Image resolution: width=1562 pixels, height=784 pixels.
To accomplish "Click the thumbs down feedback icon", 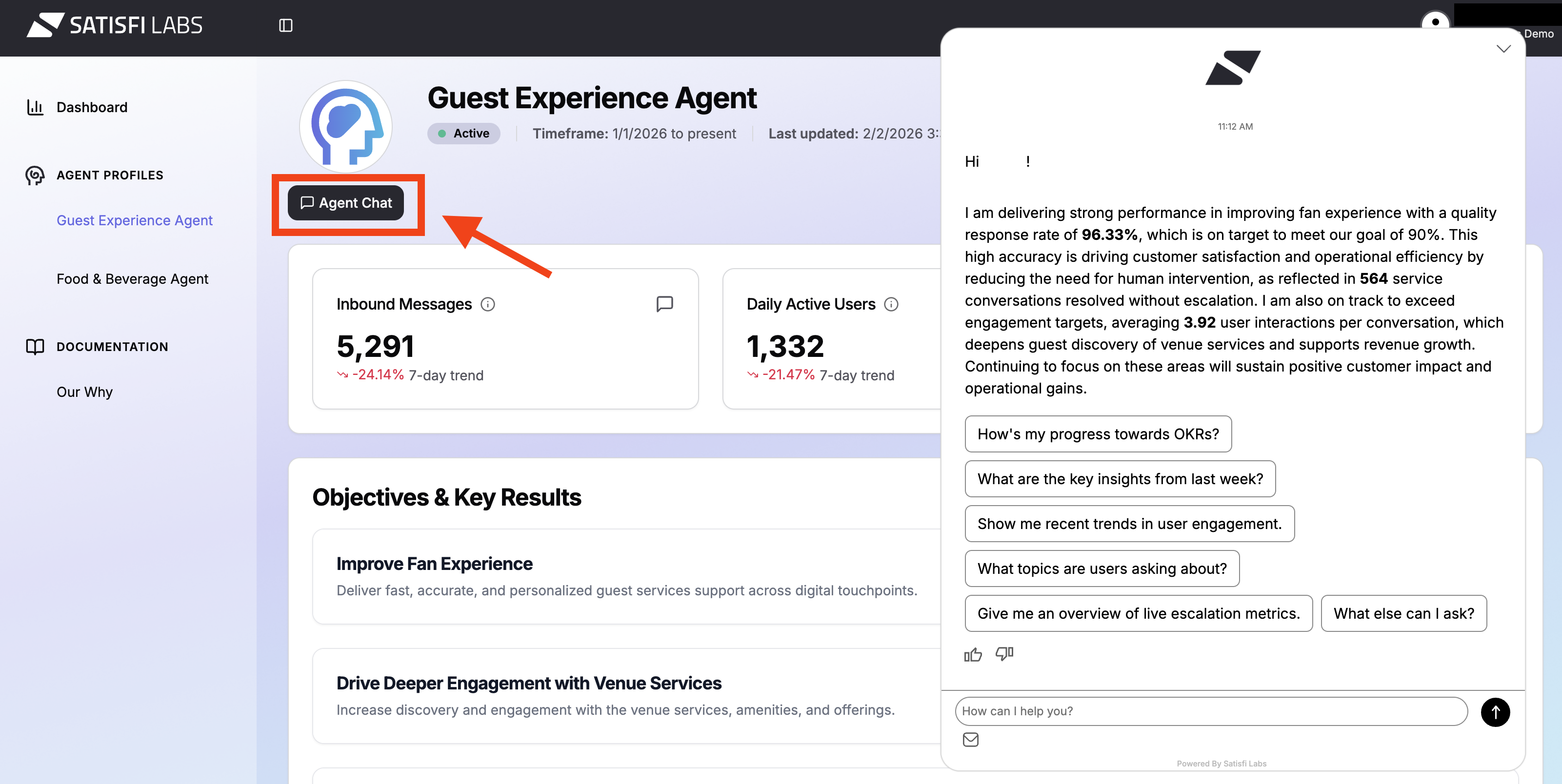I will pos(1004,654).
